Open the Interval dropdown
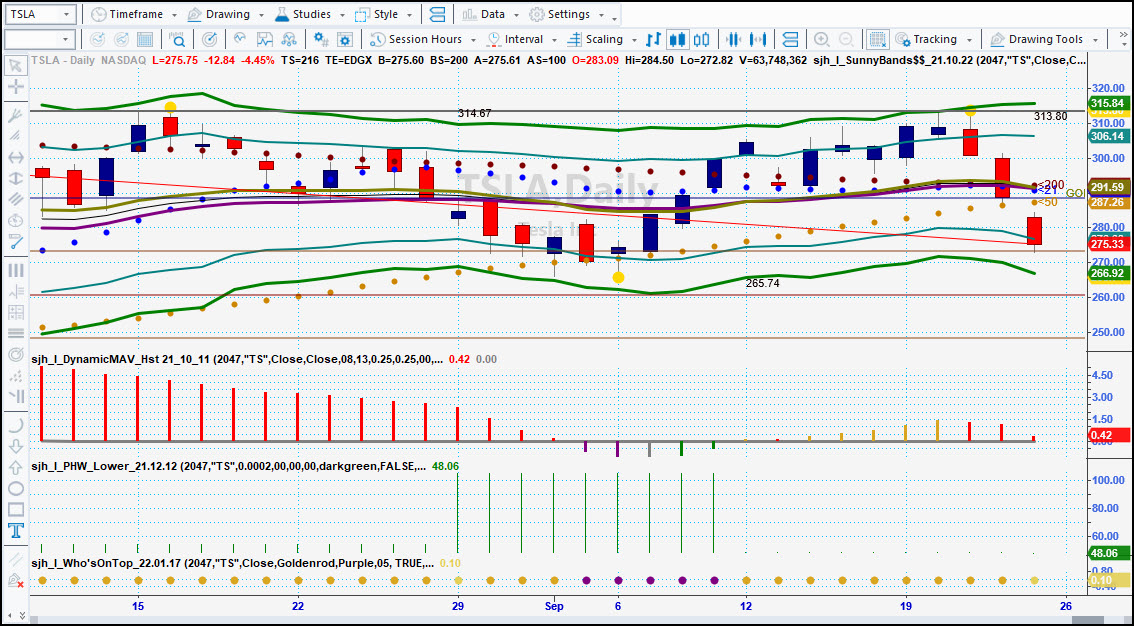The image size is (1134, 626). pyautogui.click(x=522, y=39)
